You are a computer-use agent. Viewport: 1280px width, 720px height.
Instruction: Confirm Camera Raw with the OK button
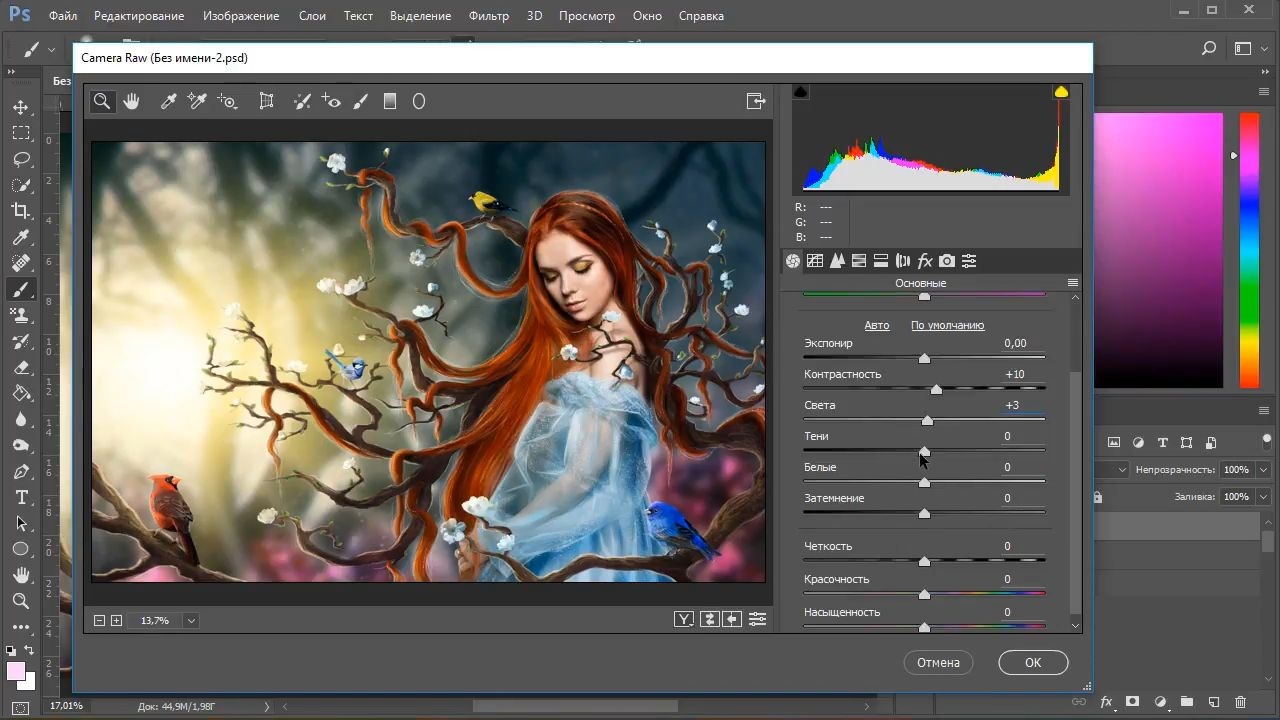(x=1033, y=662)
